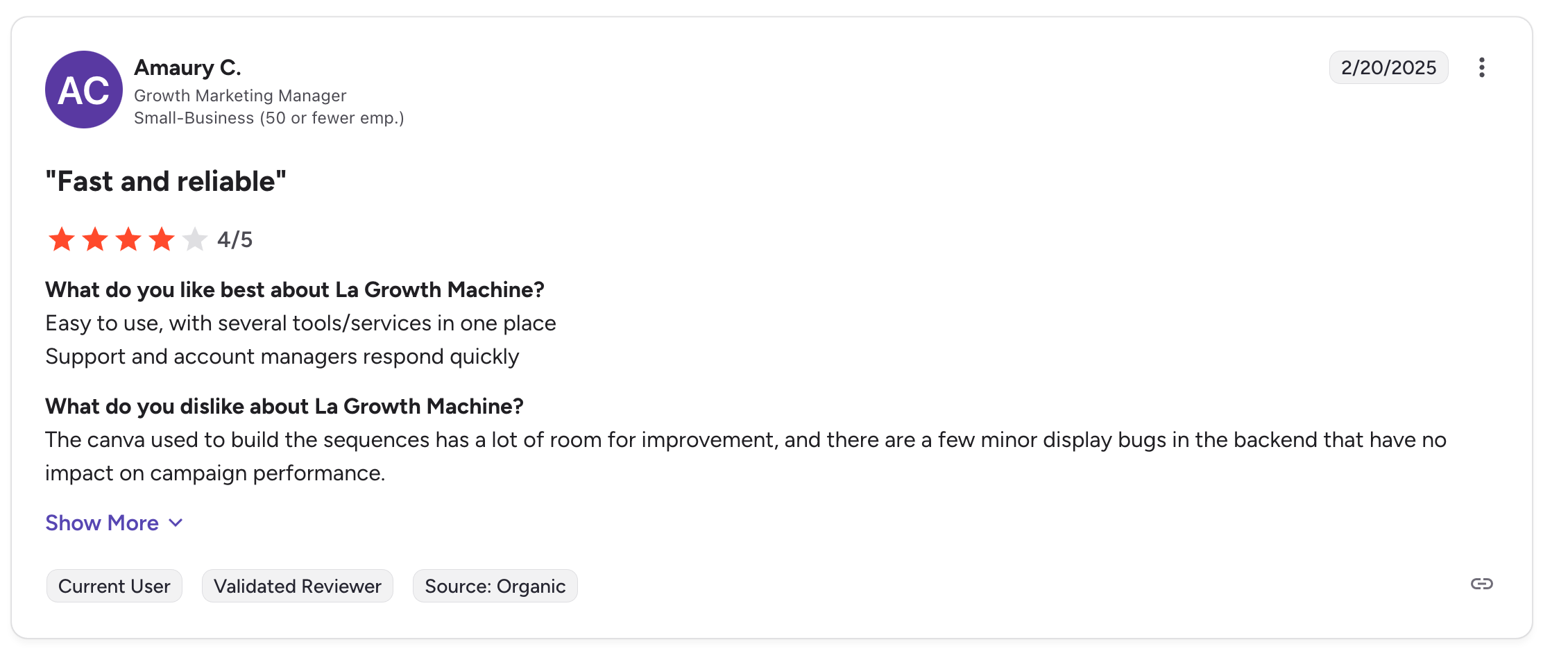Click the fifth gray empty star

coord(195,239)
